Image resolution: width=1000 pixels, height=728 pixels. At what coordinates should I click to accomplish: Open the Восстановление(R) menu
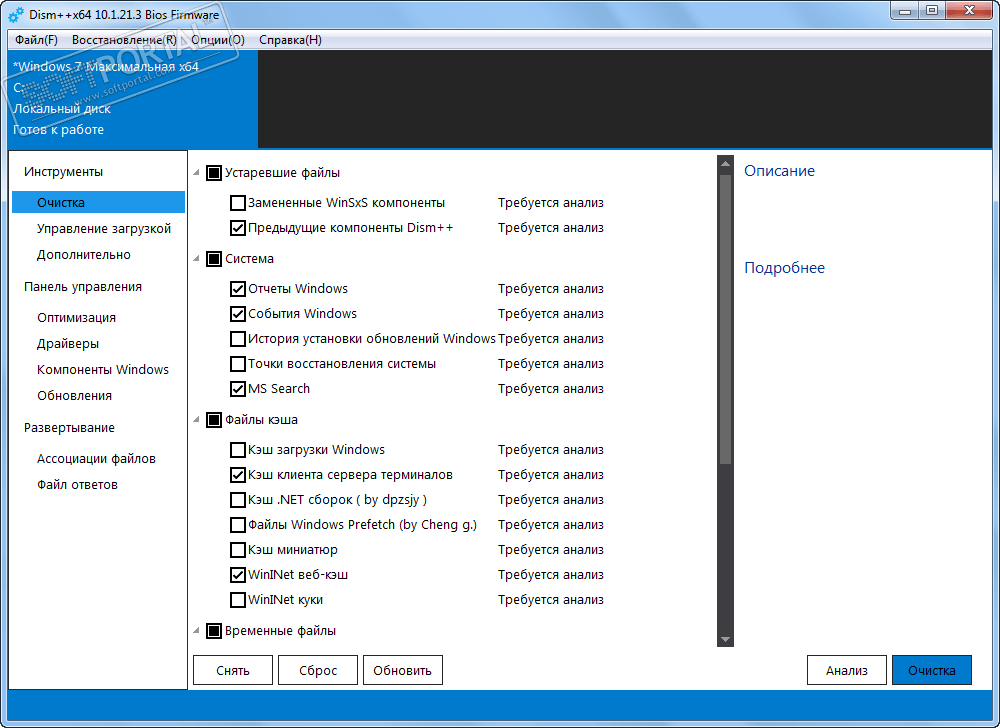tap(124, 40)
